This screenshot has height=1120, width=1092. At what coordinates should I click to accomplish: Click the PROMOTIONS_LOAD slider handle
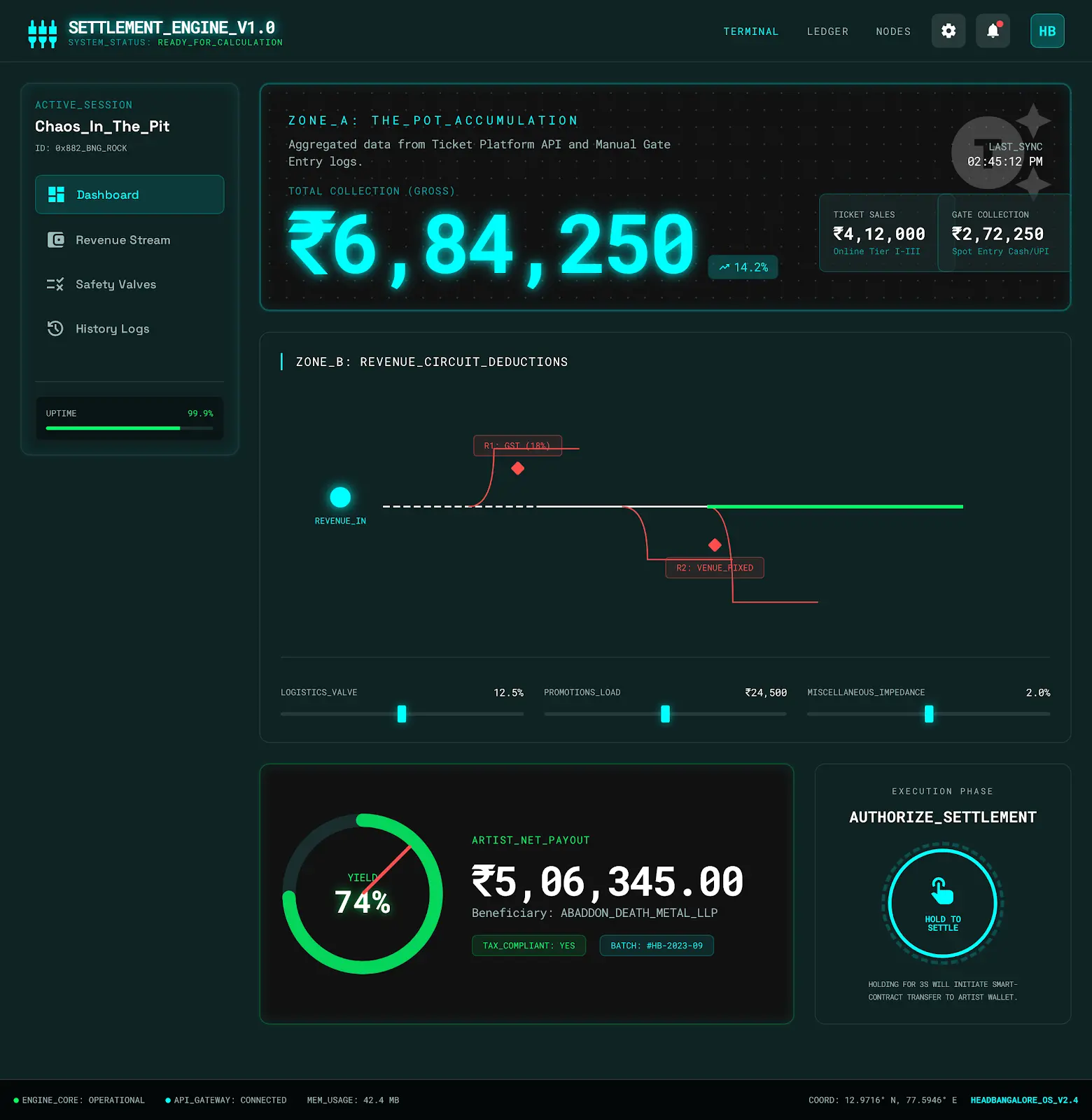(x=665, y=714)
